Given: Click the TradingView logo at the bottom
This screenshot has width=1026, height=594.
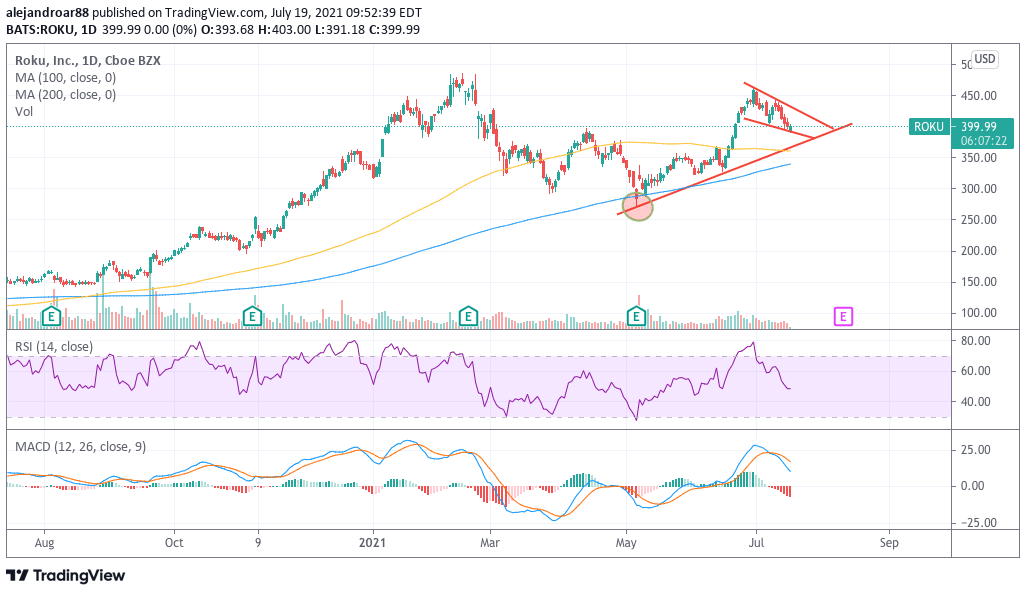Looking at the screenshot, I should pyautogui.click(x=65, y=576).
